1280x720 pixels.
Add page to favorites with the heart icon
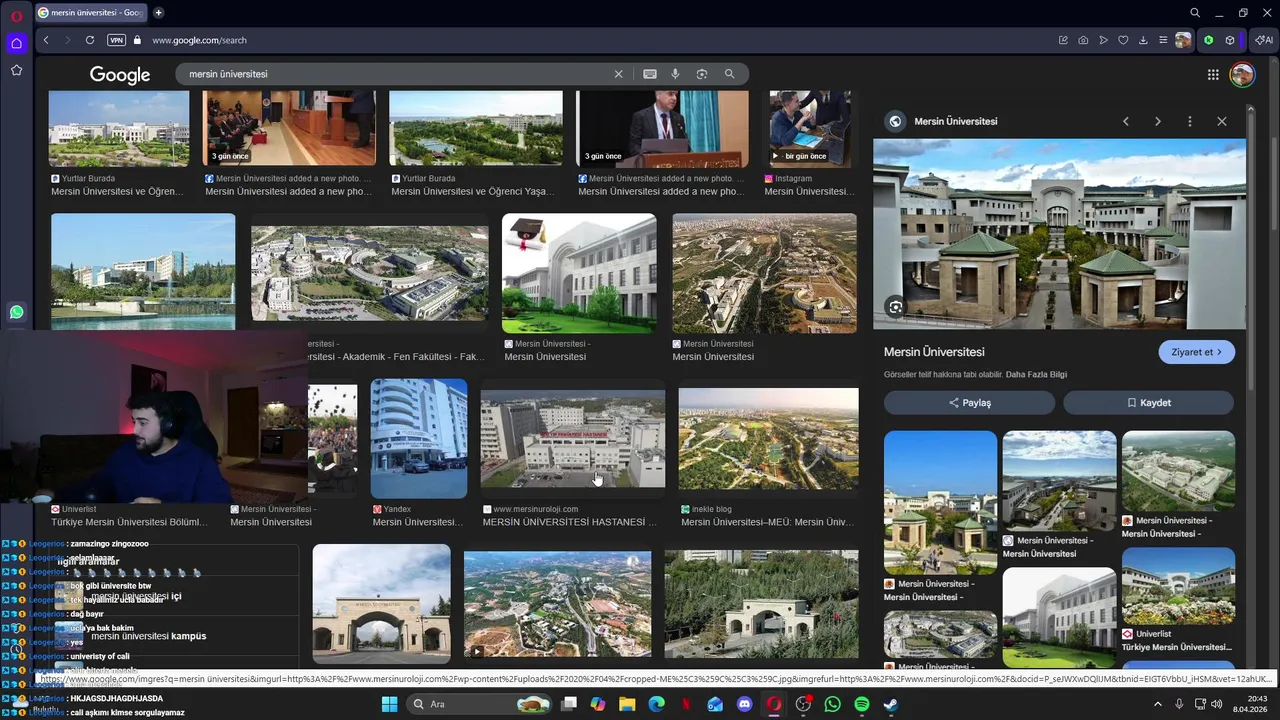[x=1123, y=40]
